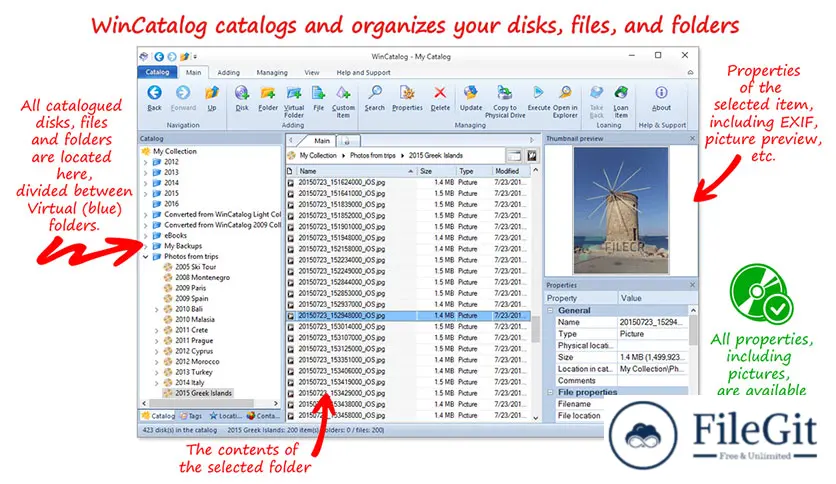
Task: Expand the eBooks folder
Action: pyautogui.click(x=146, y=236)
